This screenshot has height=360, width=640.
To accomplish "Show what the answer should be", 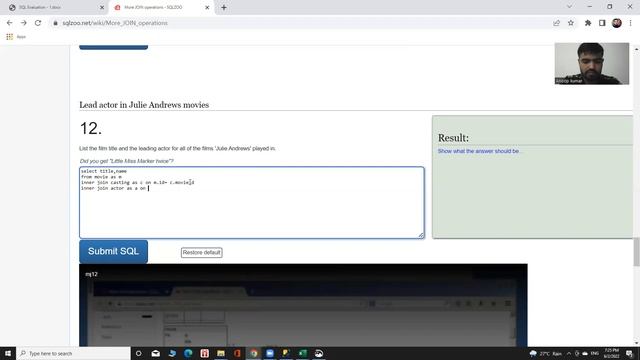I will (x=479, y=151).
